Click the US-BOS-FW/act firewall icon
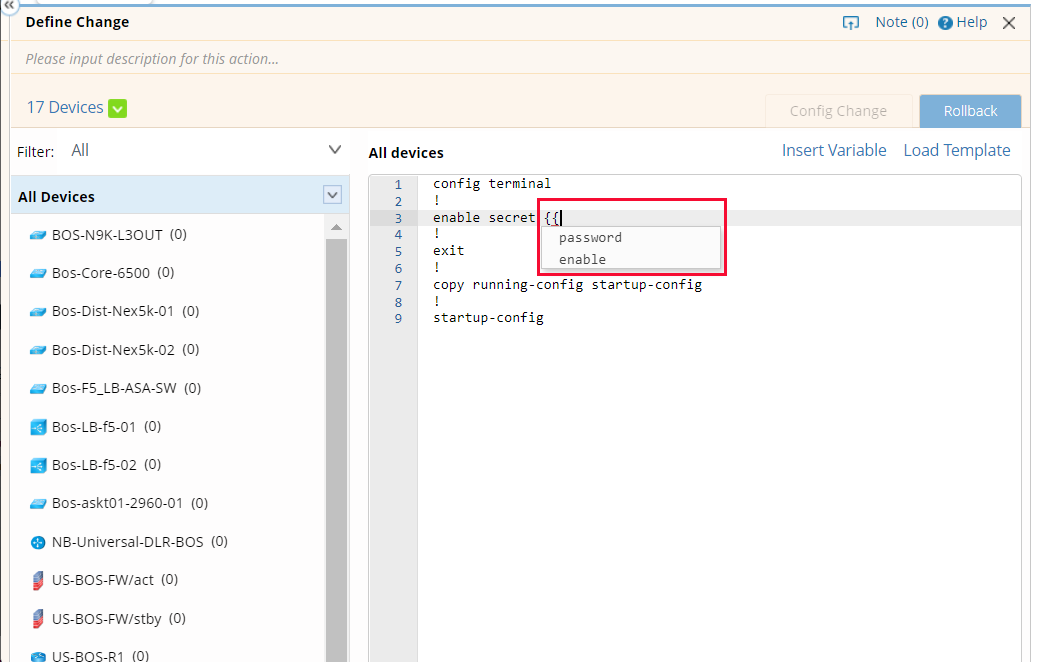This screenshot has width=1042, height=662. coord(38,580)
